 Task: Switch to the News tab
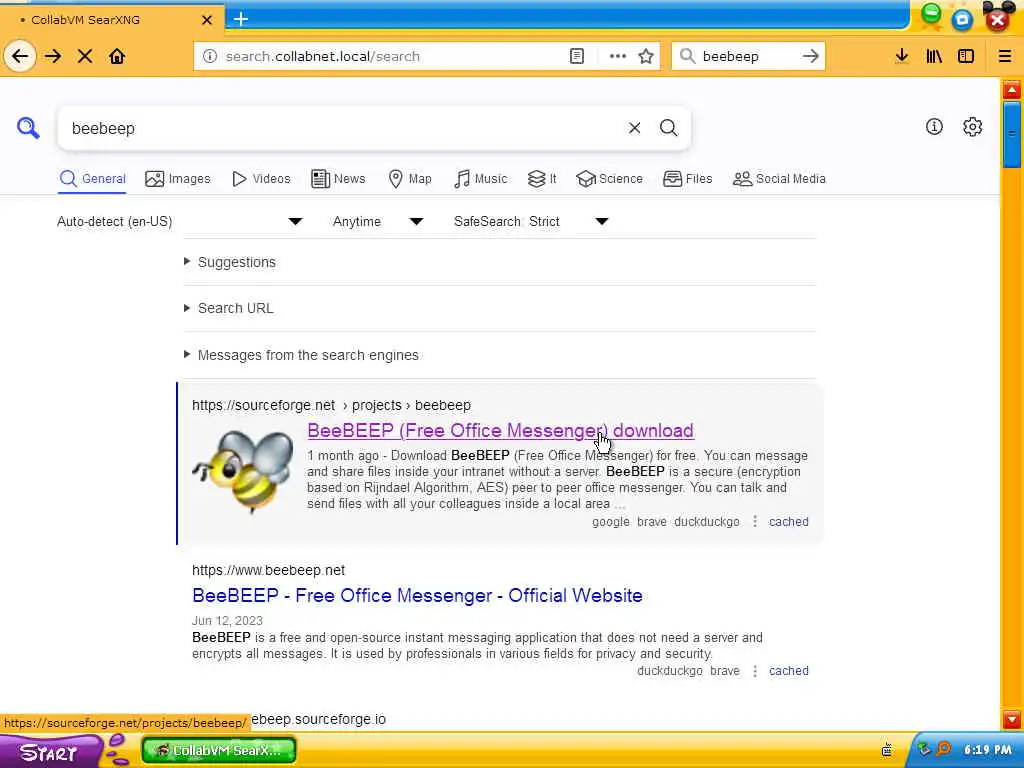[338, 179]
